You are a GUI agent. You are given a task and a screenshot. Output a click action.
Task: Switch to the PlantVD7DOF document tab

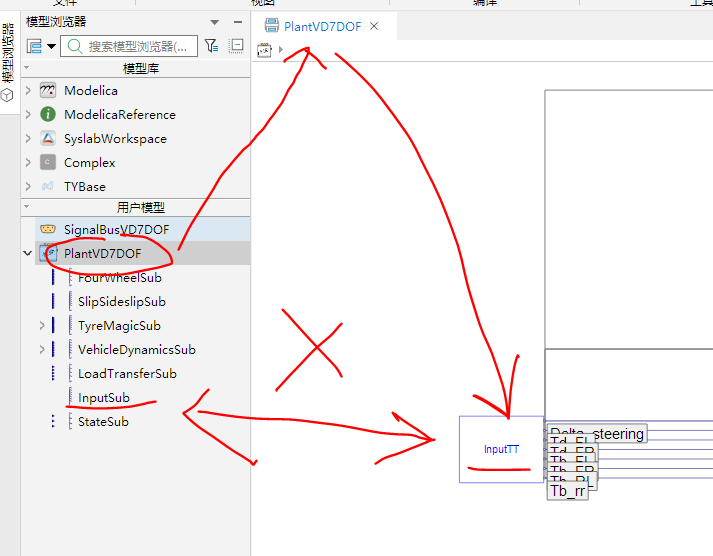tap(322, 26)
